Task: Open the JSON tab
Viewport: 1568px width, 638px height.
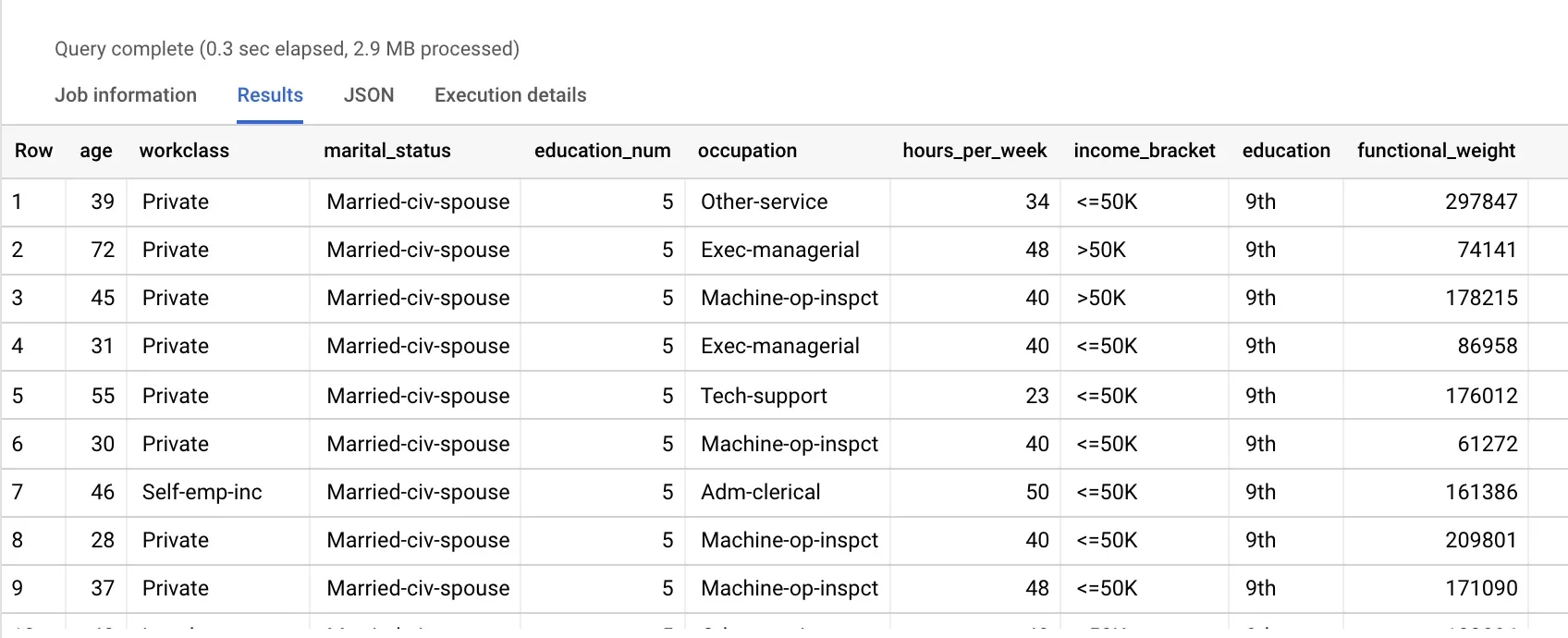Action: click(x=369, y=95)
